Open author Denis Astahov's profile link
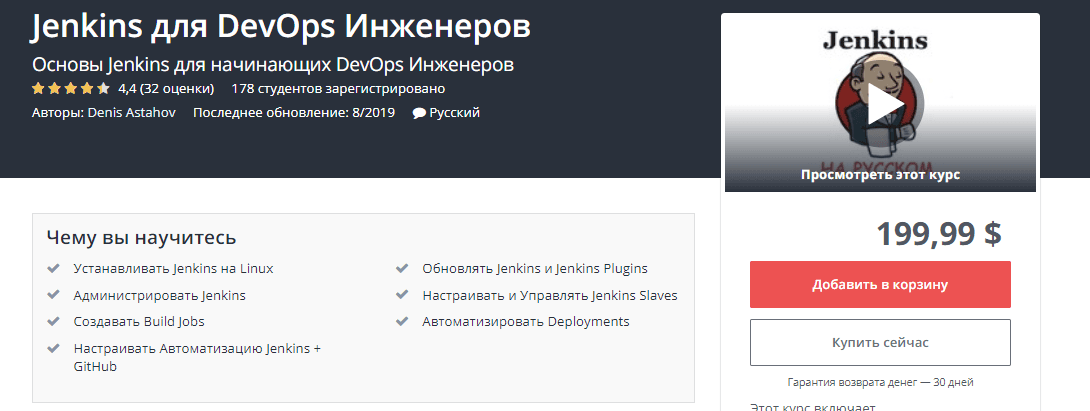Image resolution: width=1090 pixels, height=411 pixels. click(x=132, y=113)
